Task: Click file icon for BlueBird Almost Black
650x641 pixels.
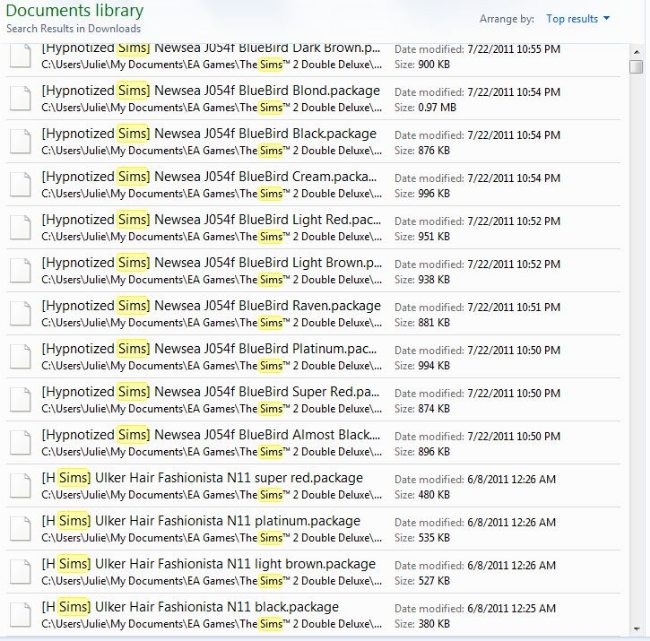Action: pos(21,443)
